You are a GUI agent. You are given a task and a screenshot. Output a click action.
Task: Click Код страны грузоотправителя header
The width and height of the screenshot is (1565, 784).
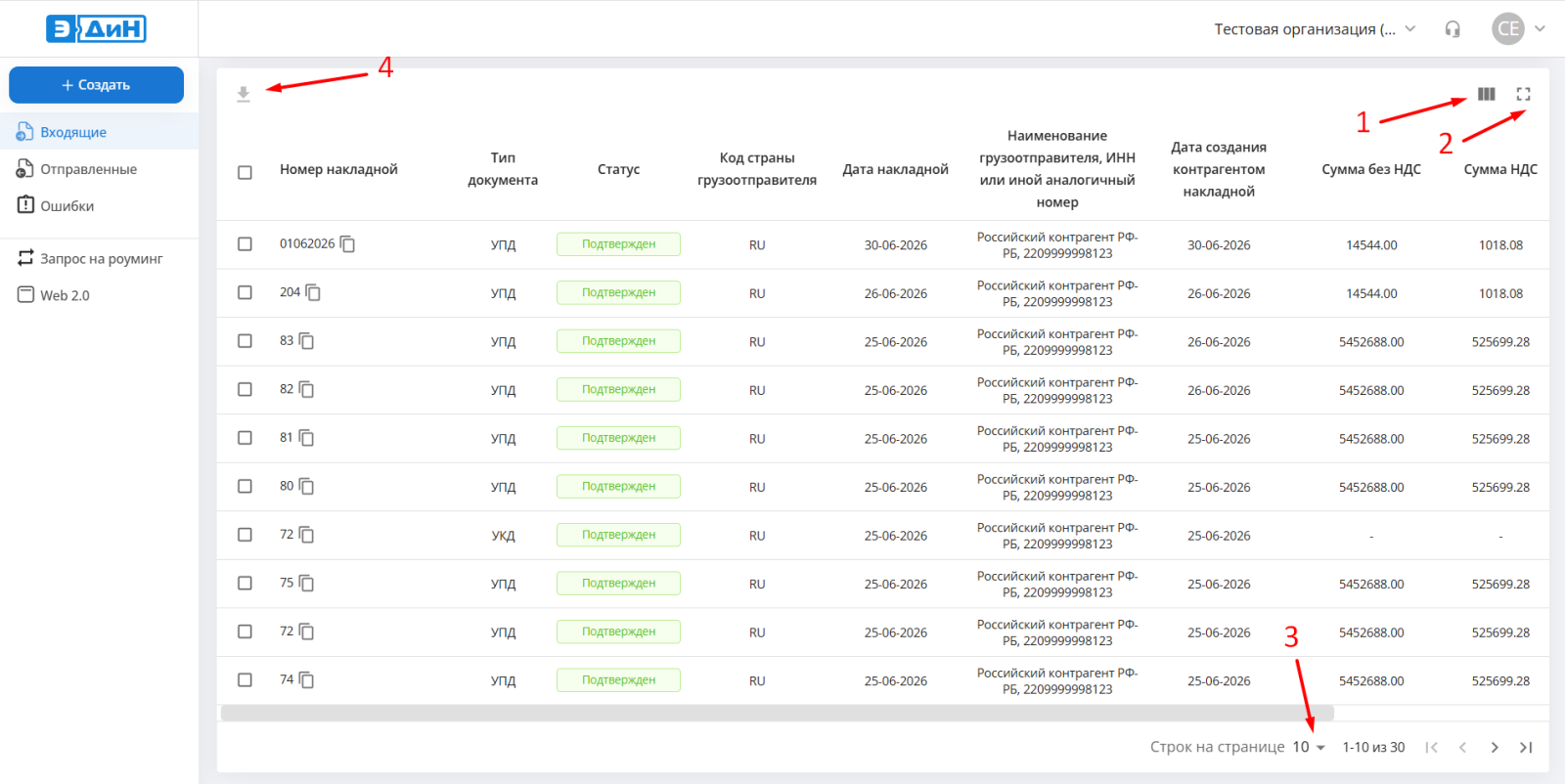757,169
